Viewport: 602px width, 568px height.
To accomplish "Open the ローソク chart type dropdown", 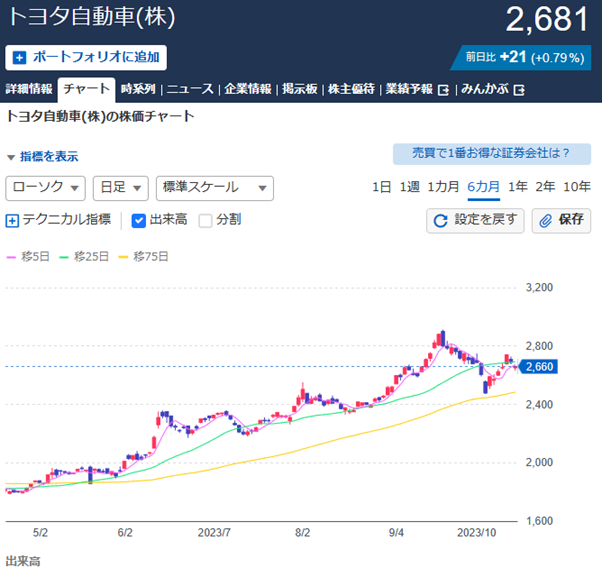I will (45, 188).
